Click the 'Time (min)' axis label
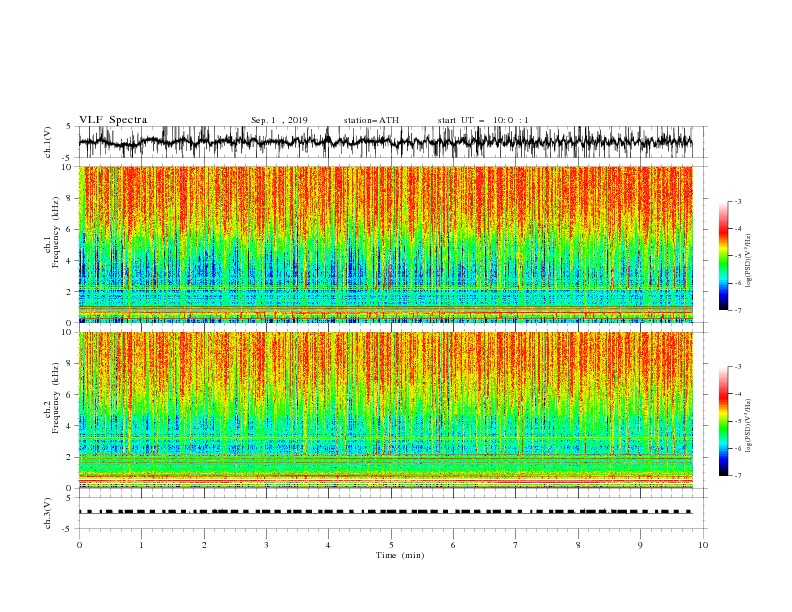This screenshot has height=612, width=792. coord(400,555)
